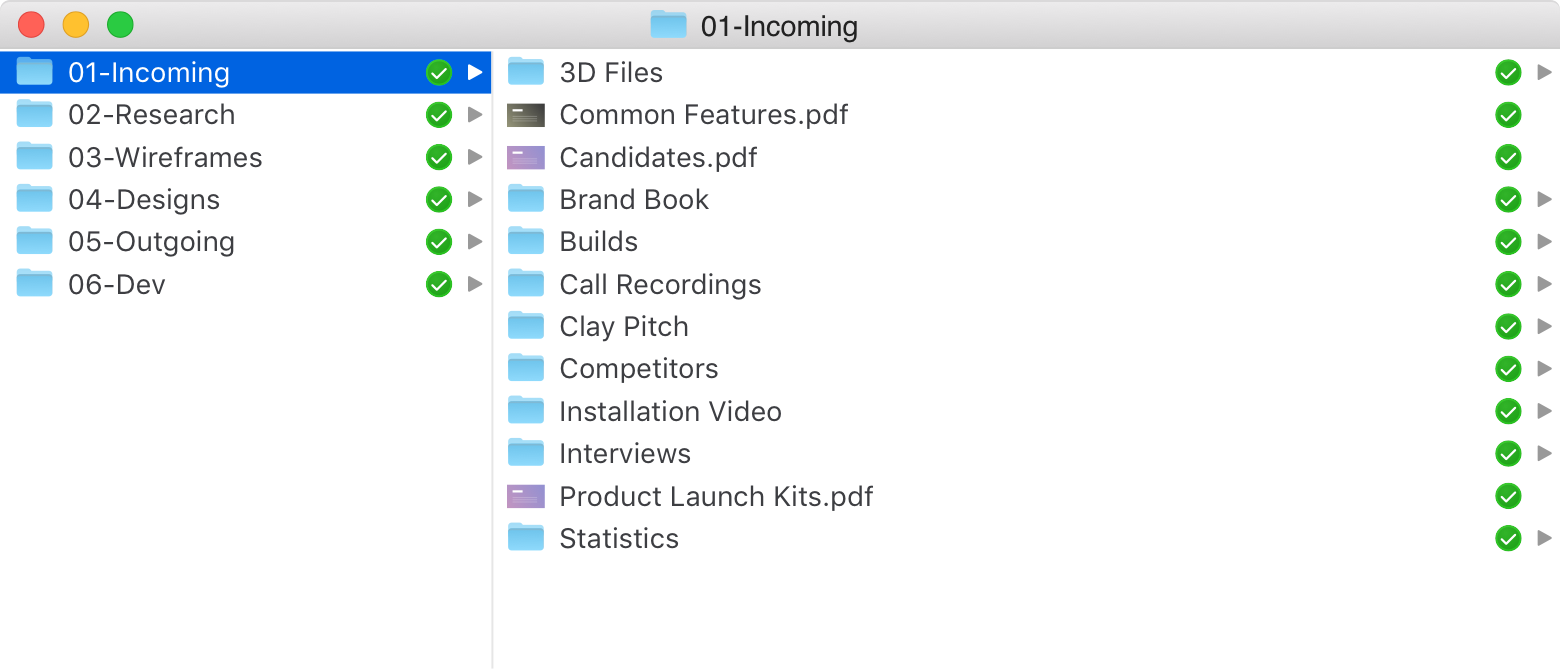
Task: Click the 3D Files folder icon
Action: click(x=526, y=73)
